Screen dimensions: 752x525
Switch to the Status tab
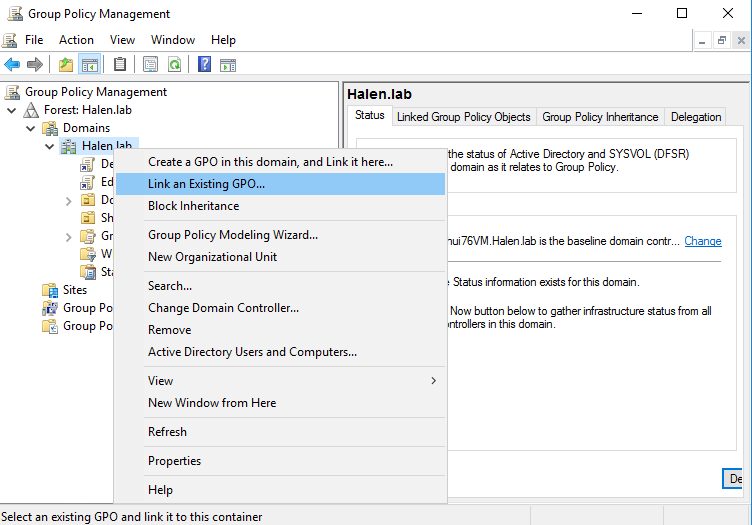pyautogui.click(x=369, y=116)
